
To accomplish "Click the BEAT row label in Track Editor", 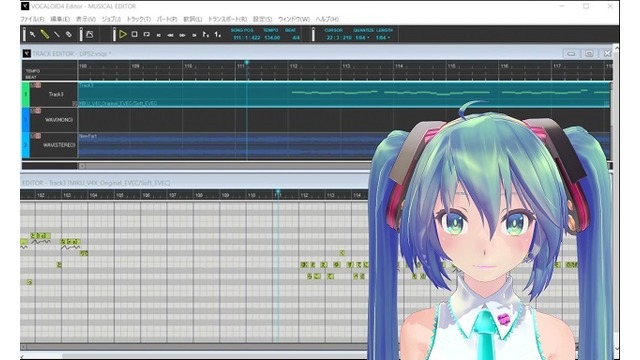I will pyautogui.click(x=31, y=77).
